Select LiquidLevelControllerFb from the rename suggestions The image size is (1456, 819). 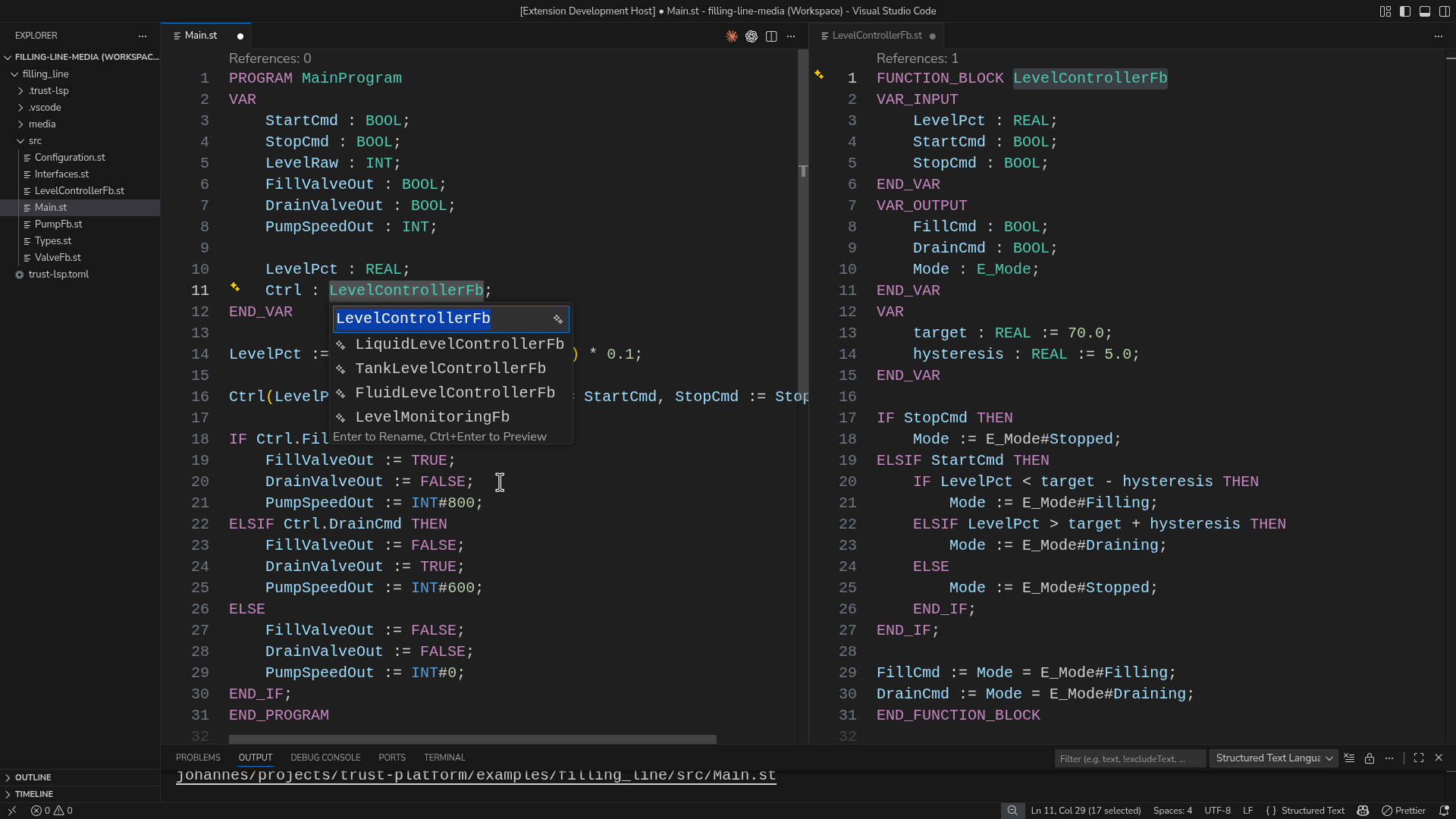click(460, 344)
